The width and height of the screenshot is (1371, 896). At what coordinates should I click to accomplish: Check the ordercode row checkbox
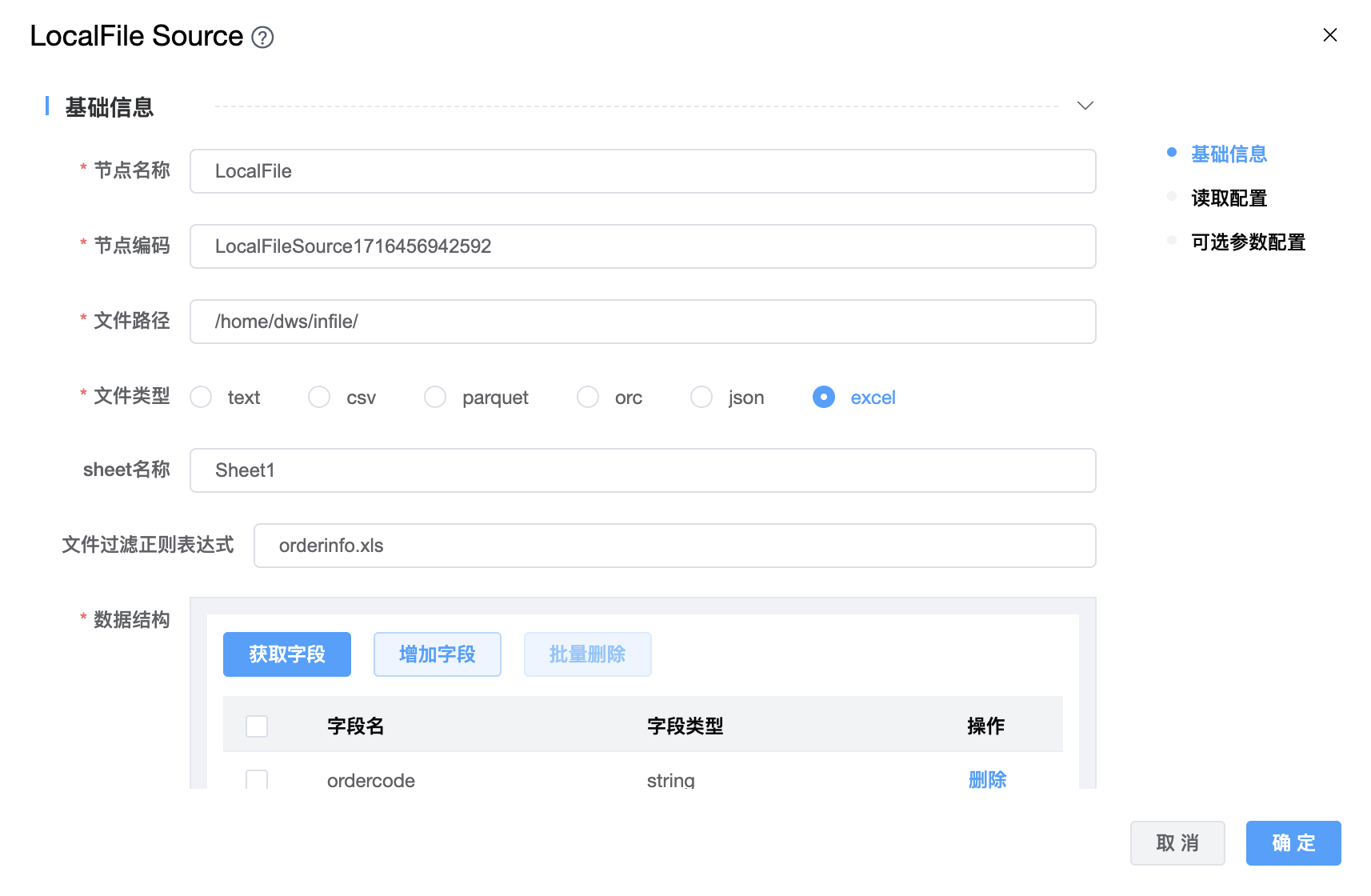(257, 779)
